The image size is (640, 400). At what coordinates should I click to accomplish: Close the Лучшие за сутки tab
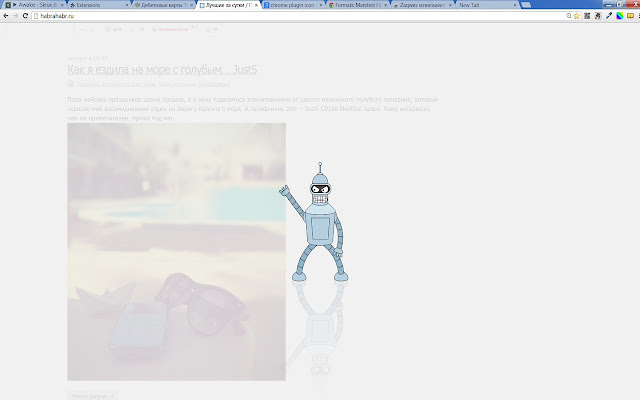click(x=256, y=5)
